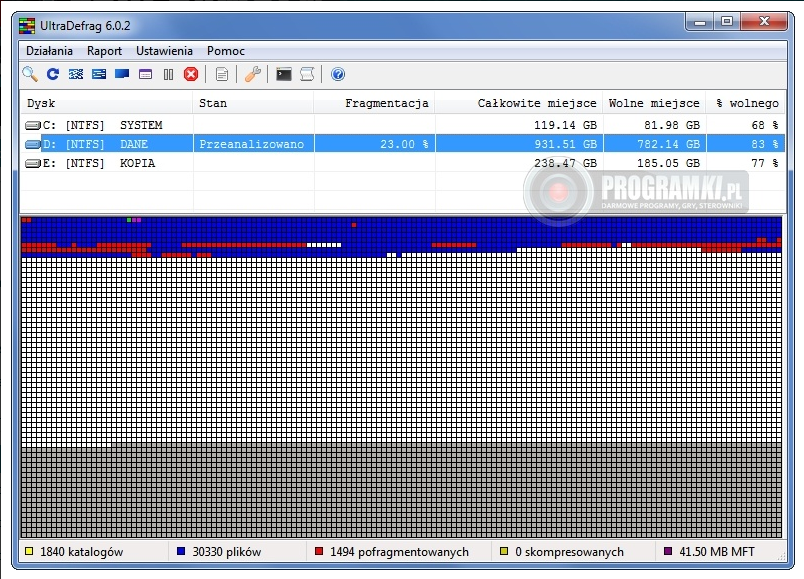The image size is (804, 579).
Task: Click the blue plików legend swatch
Action: (180, 551)
